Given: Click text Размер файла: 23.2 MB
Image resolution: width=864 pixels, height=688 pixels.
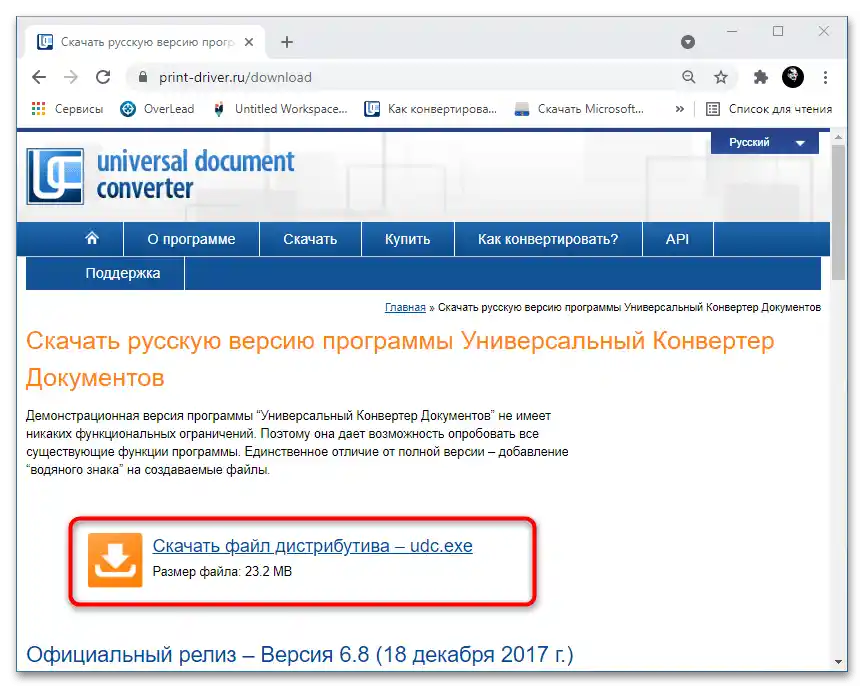Looking at the screenshot, I should tap(222, 572).
